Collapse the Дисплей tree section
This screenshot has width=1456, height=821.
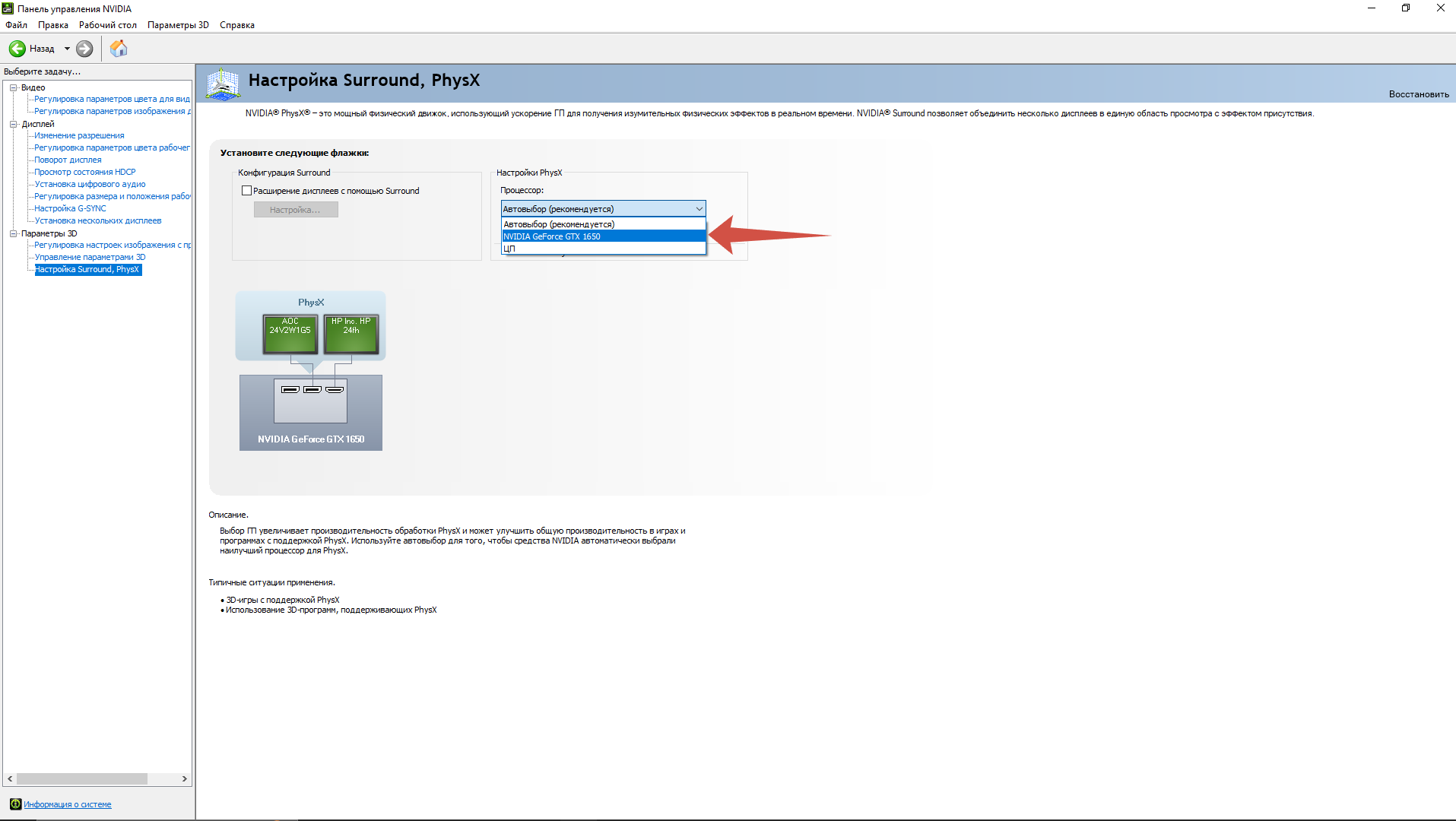[13, 124]
